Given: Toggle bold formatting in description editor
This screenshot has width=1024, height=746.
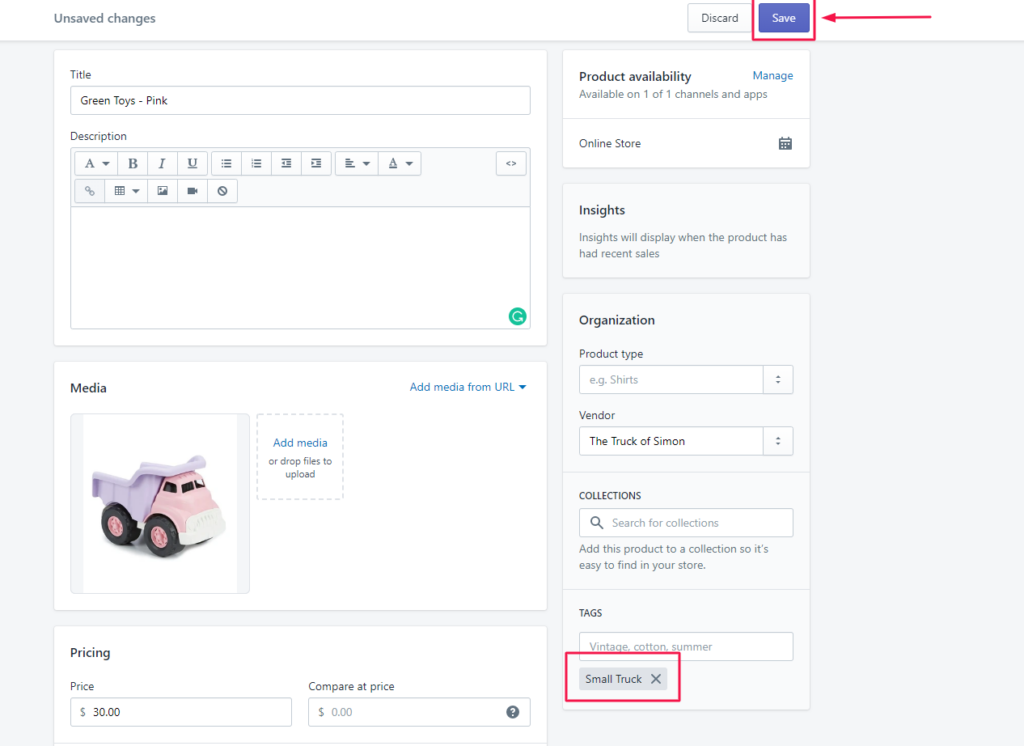Looking at the screenshot, I should 133,163.
